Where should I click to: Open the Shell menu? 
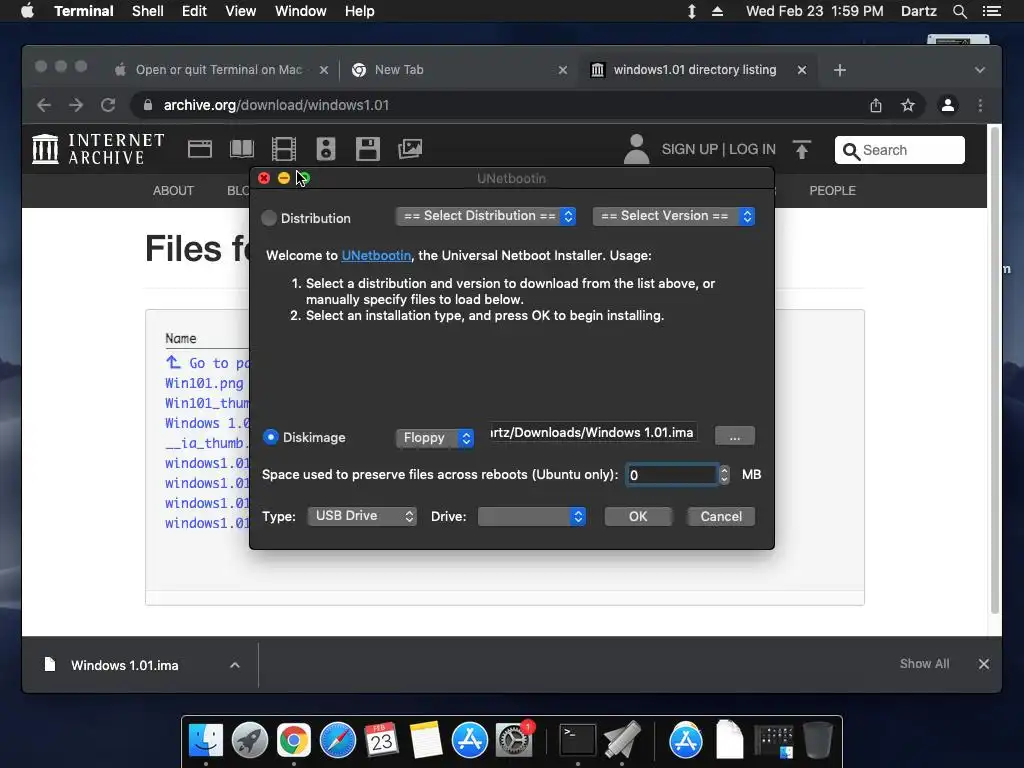pos(148,11)
